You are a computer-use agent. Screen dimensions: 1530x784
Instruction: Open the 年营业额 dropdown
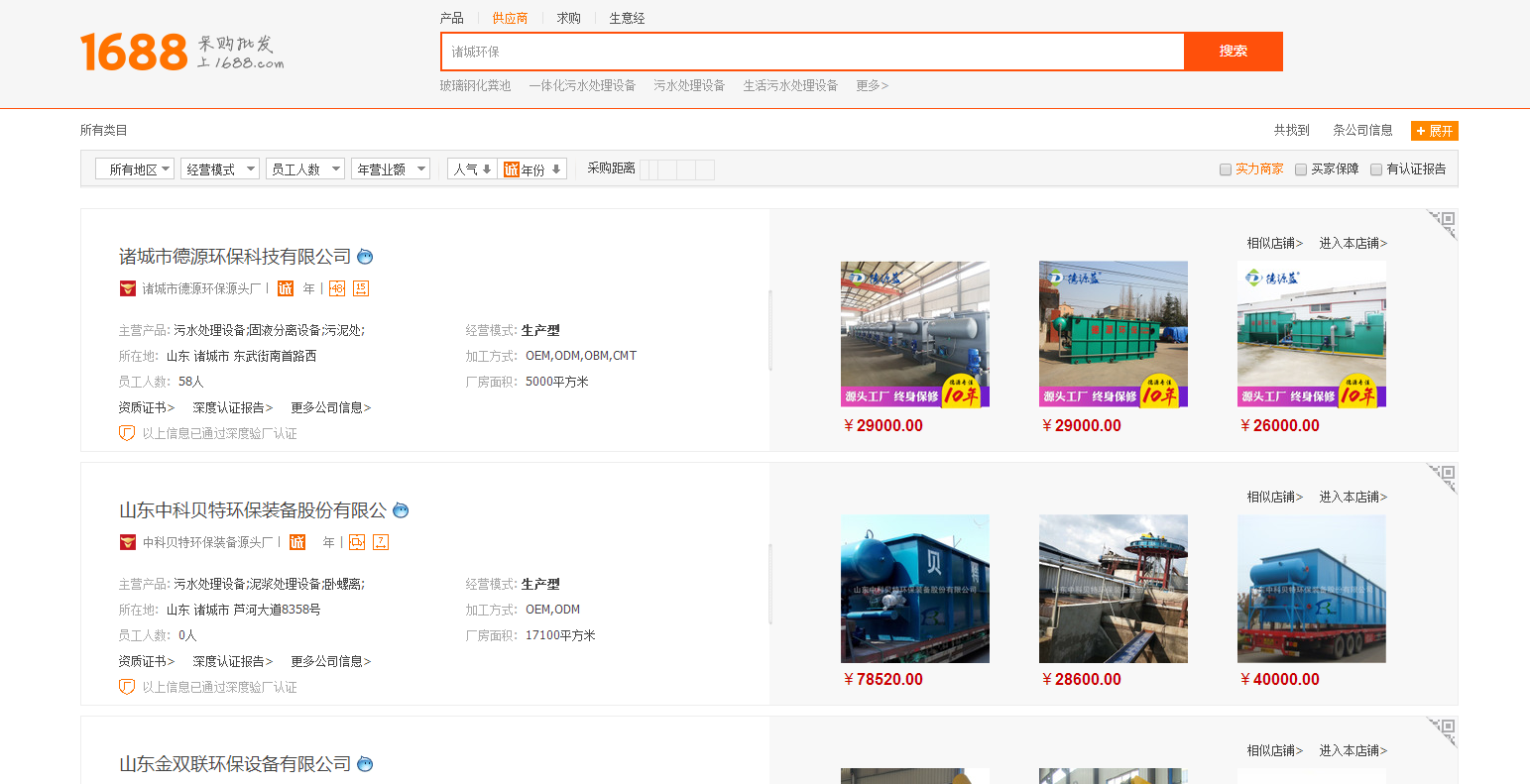click(391, 169)
